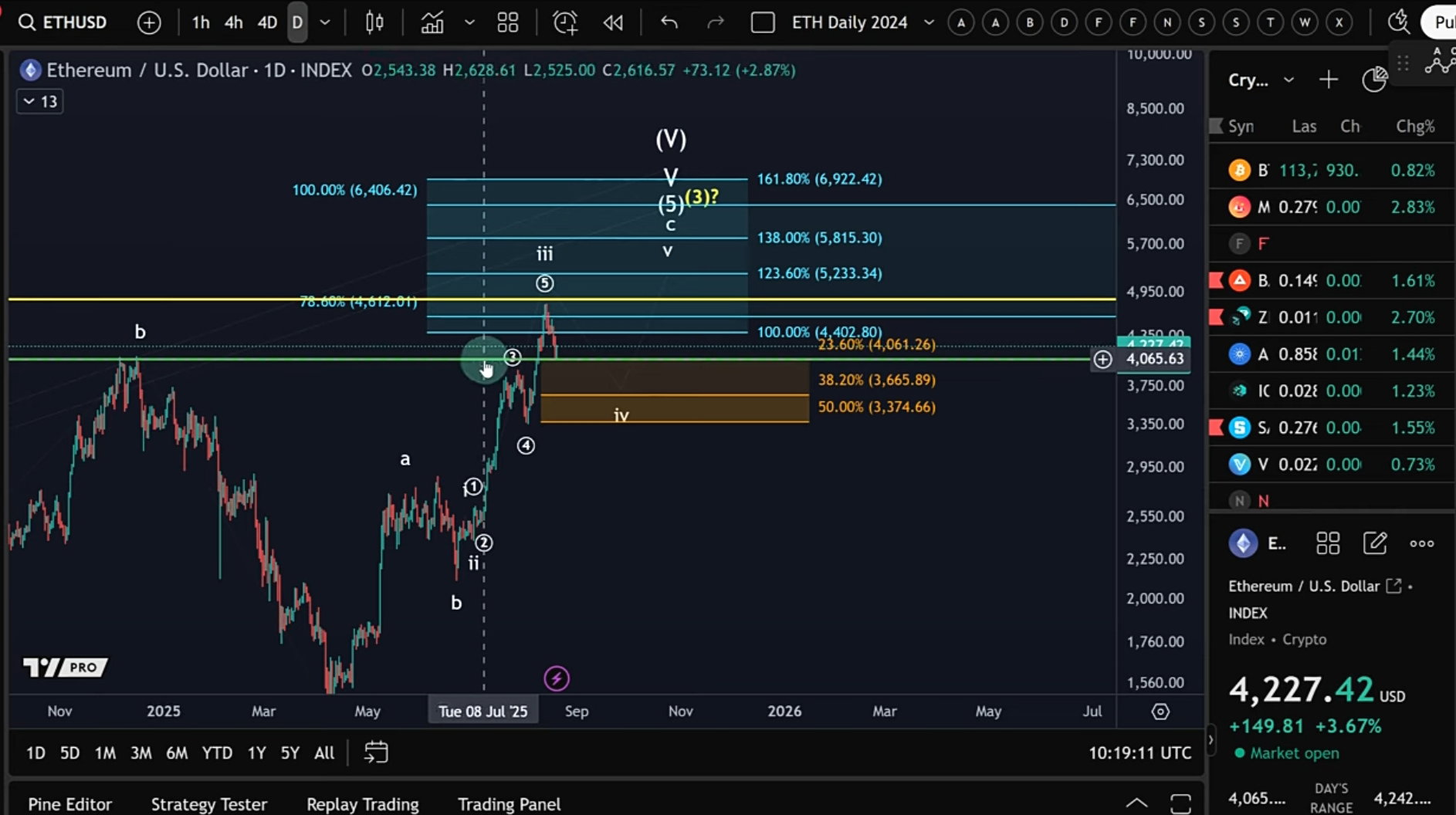Set date range to 5Y

[x=290, y=752]
